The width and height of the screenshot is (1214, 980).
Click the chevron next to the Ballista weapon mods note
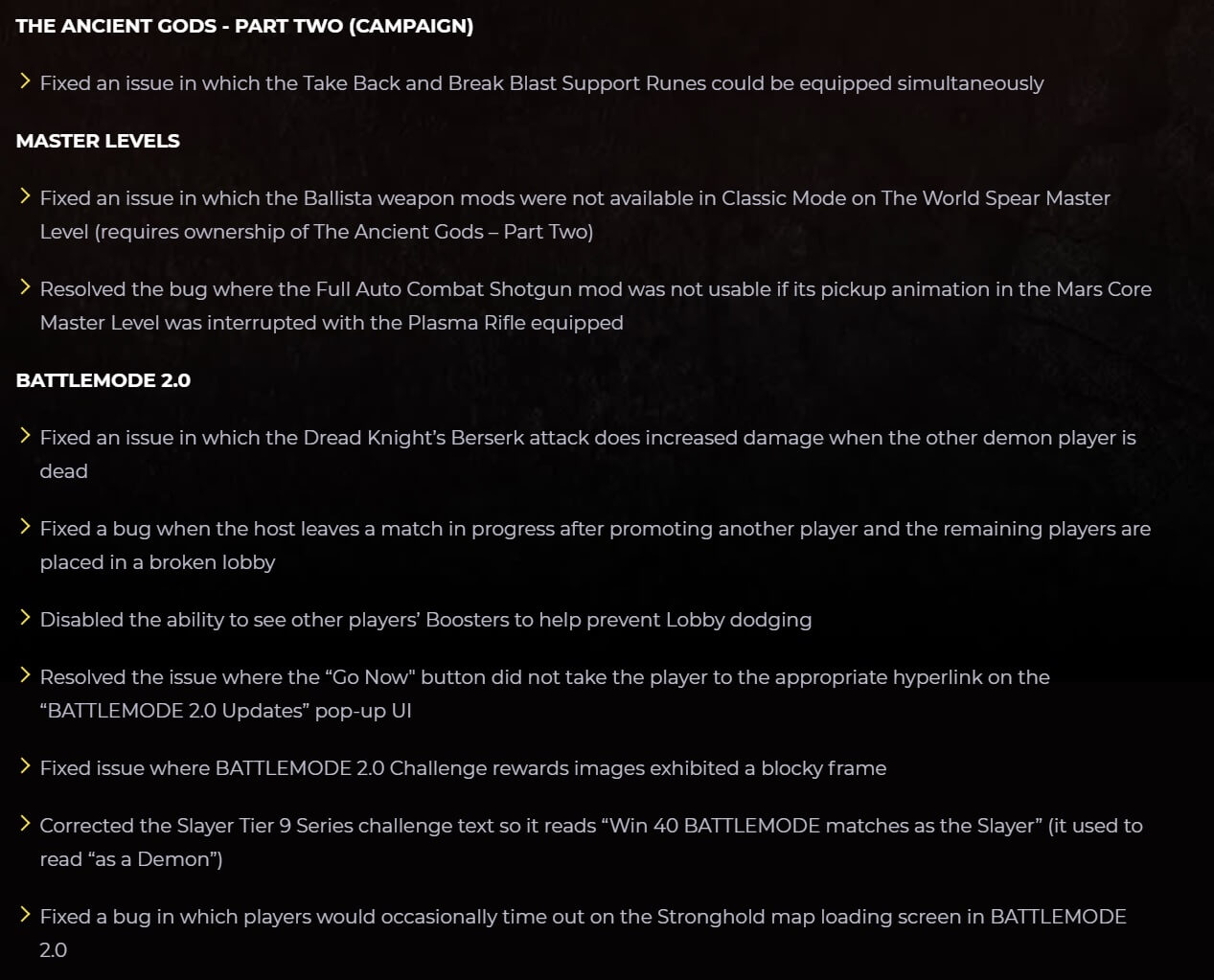tap(25, 196)
